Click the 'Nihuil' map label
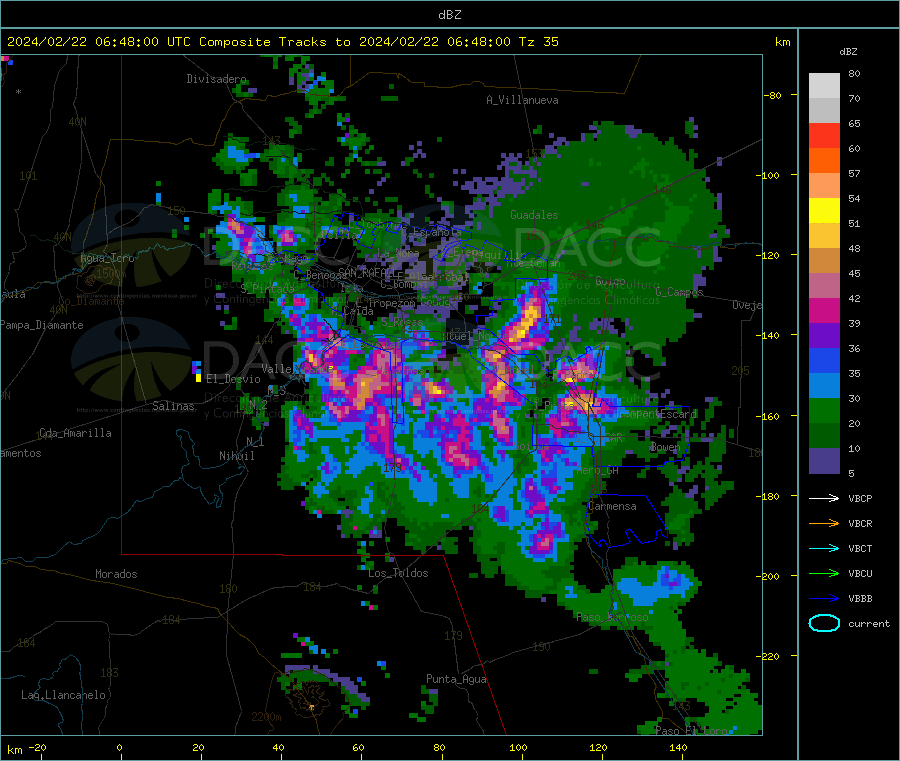 [x=236, y=456]
